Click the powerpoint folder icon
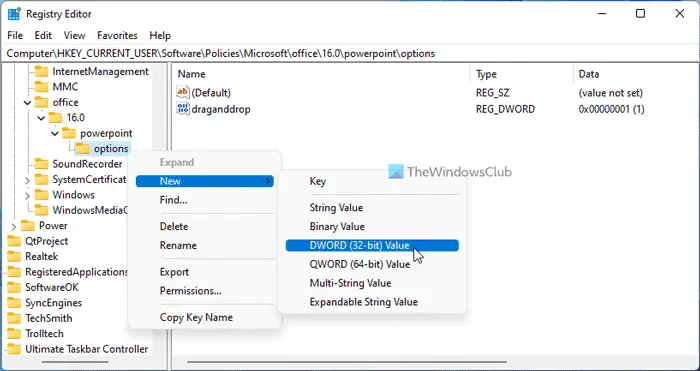This screenshot has width=700, height=371. tap(68, 133)
